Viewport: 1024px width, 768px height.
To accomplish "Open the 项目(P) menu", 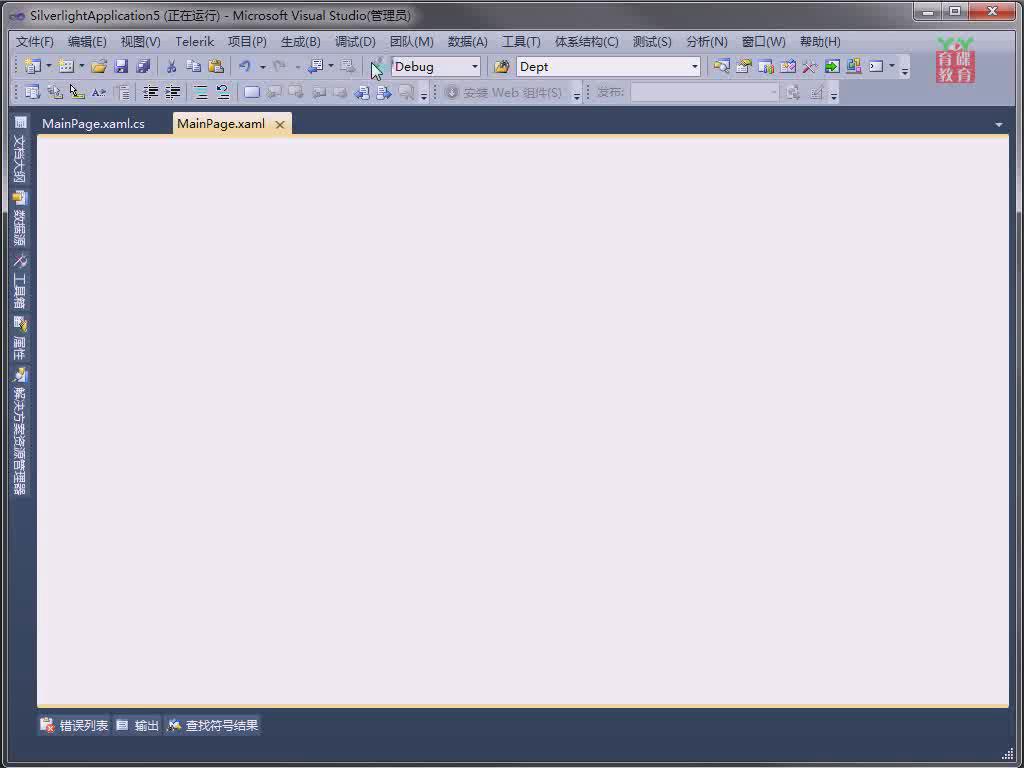I will point(247,42).
